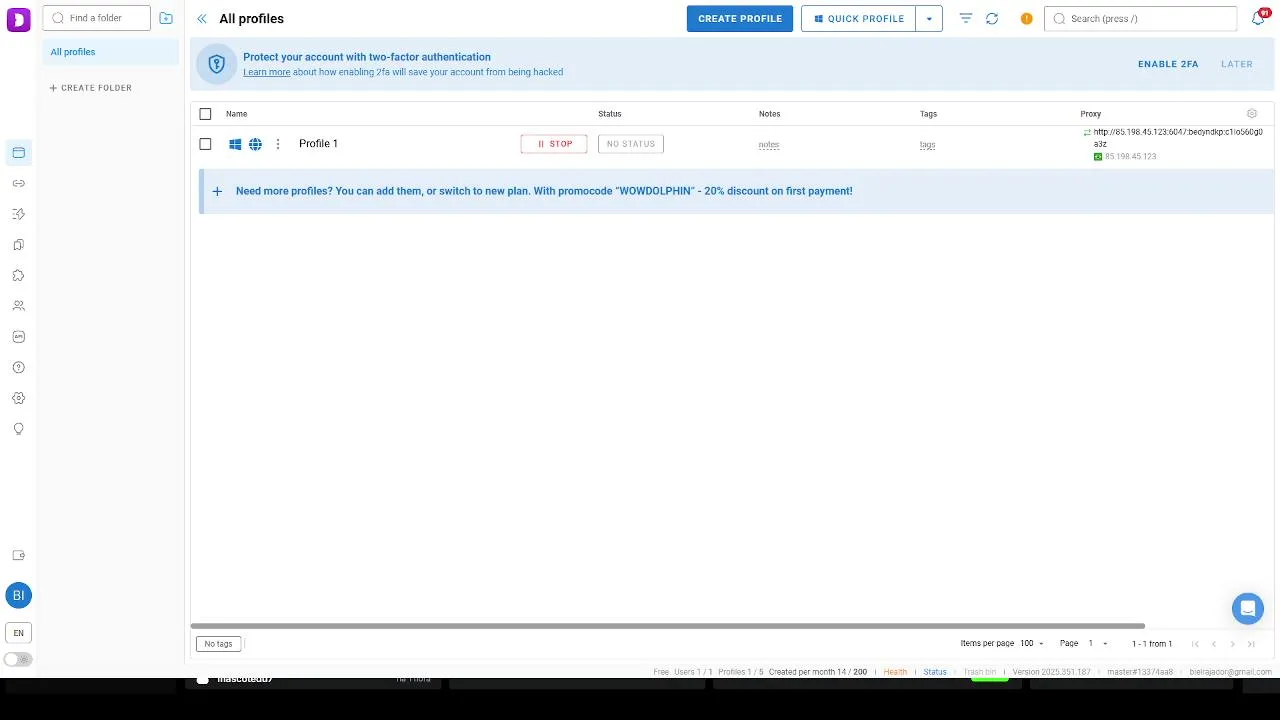Open the Extensions puzzle icon in sidebar
The height and width of the screenshot is (720, 1280).
(18, 275)
